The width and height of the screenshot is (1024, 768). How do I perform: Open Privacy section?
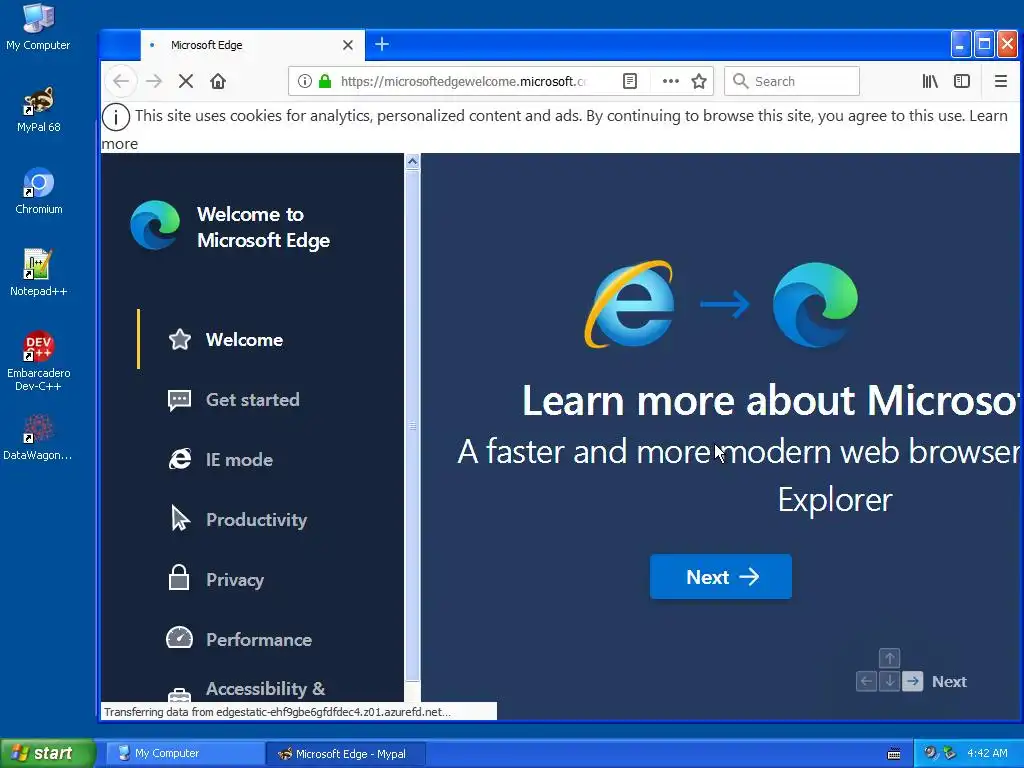(235, 580)
